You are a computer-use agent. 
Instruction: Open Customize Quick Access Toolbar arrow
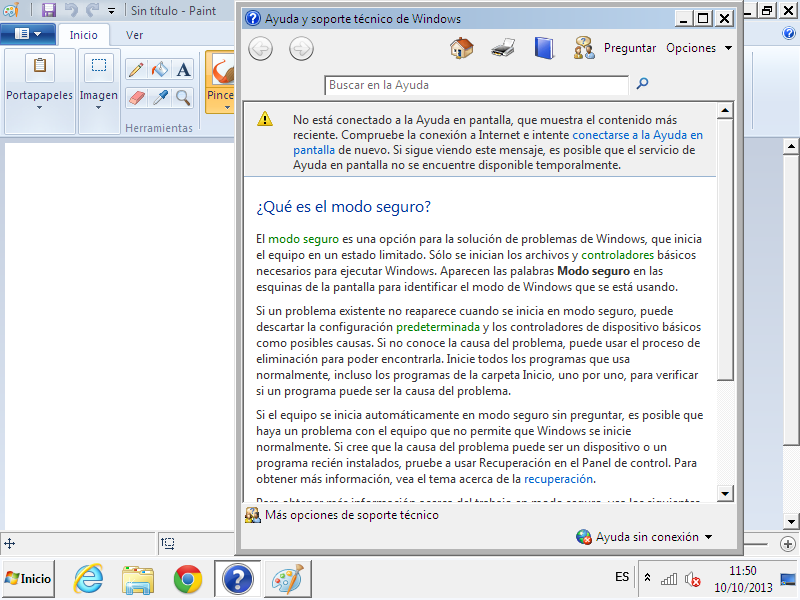coord(112,10)
